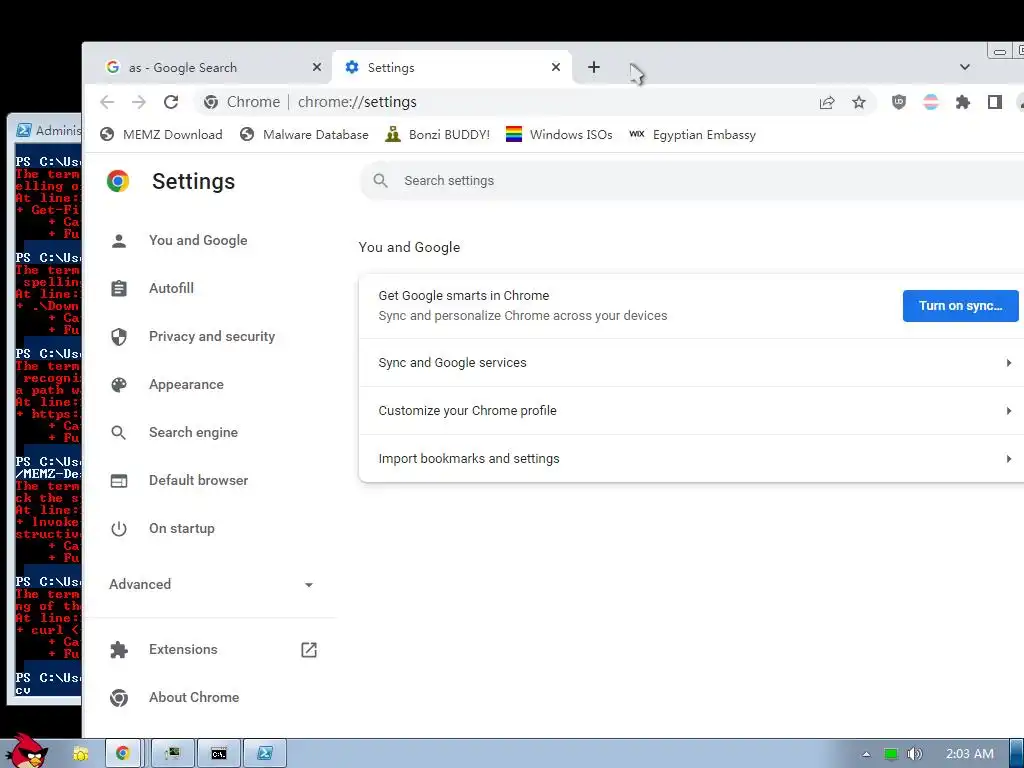Click the 2:03 AM clock
Image resolution: width=1024 pixels, height=768 pixels.
[970, 754]
